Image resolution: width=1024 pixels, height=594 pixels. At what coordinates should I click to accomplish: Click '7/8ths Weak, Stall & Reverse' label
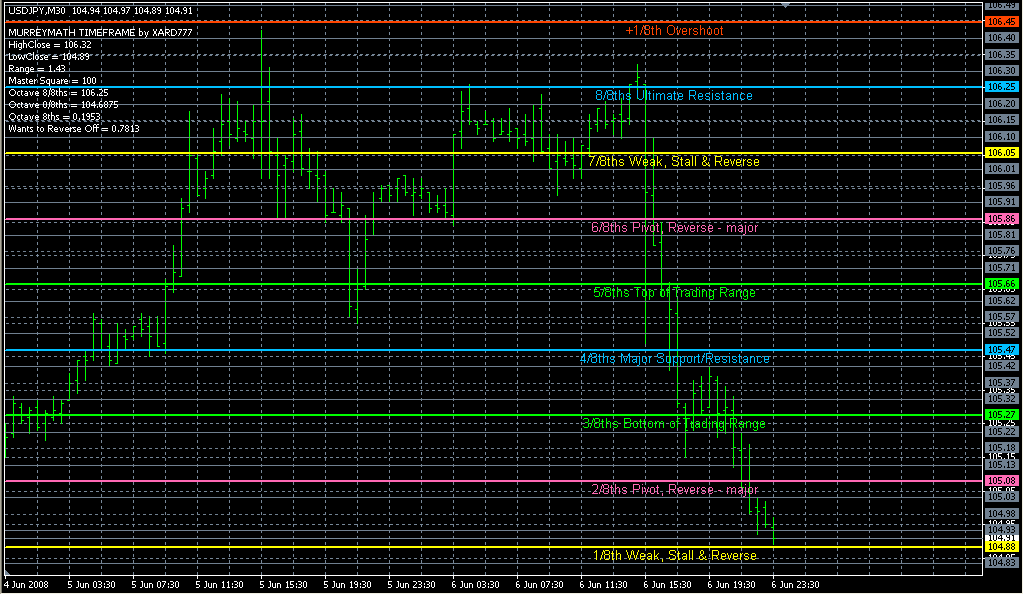674,162
